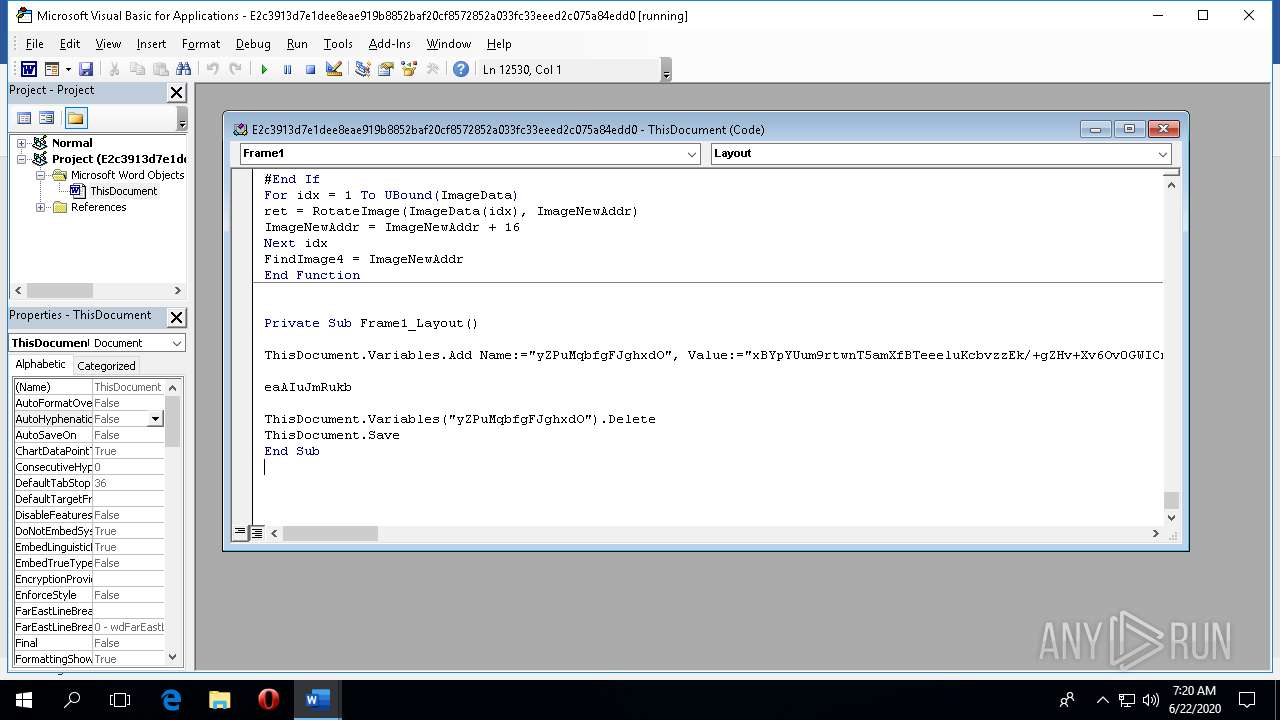Select the (Name) property row
The height and width of the screenshot is (720, 1280).
coord(88,387)
